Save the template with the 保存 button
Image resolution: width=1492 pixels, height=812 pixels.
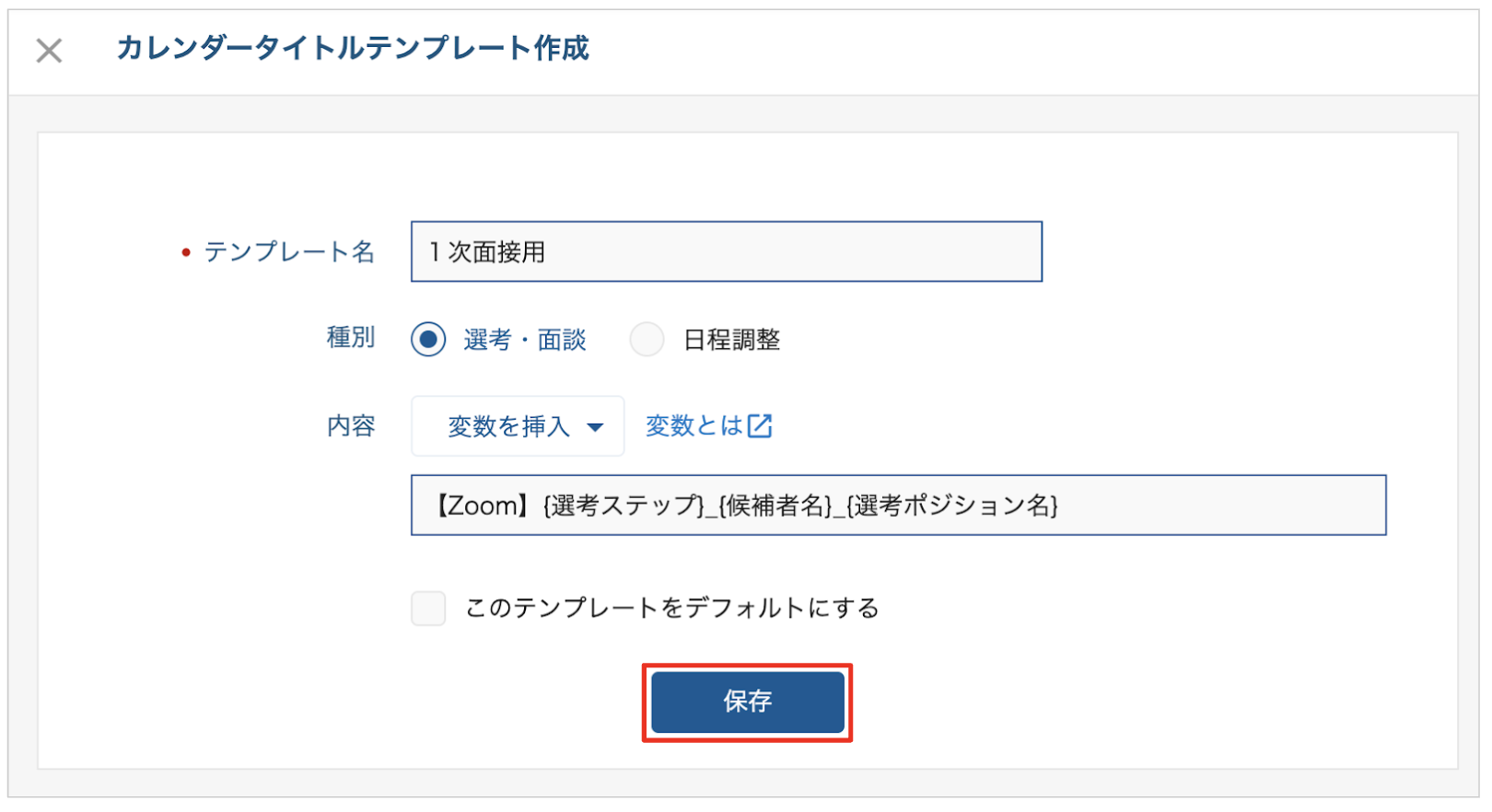pyautogui.click(x=747, y=702)
